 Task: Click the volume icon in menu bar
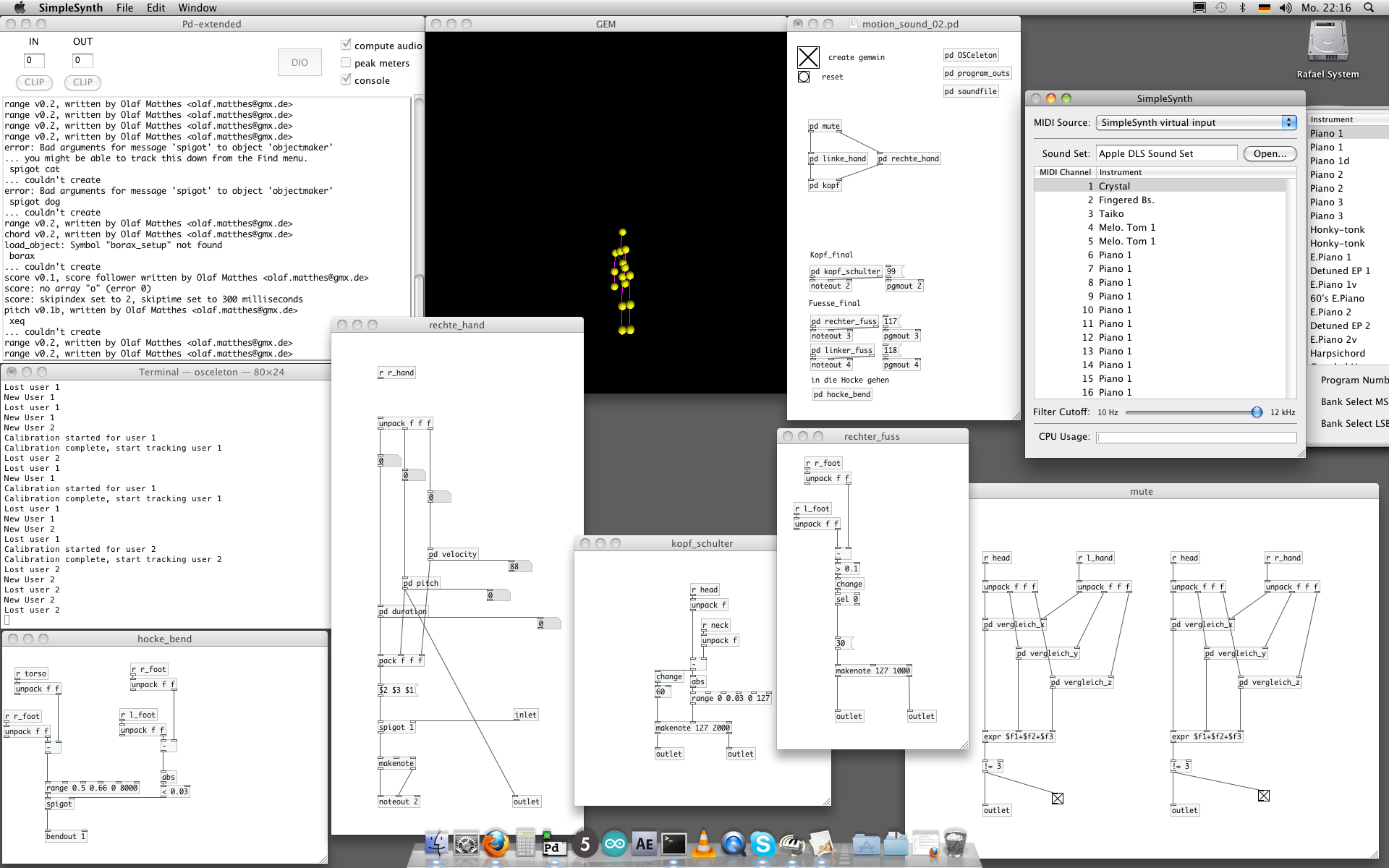coord(1285,7)
